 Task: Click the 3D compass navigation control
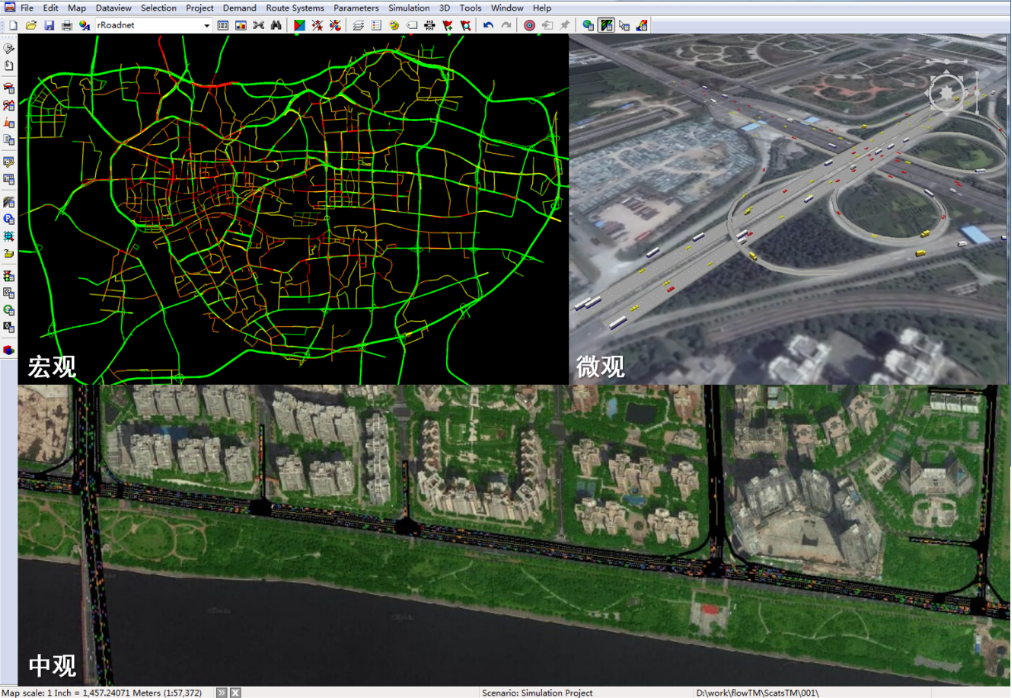(x=945, y=92)
